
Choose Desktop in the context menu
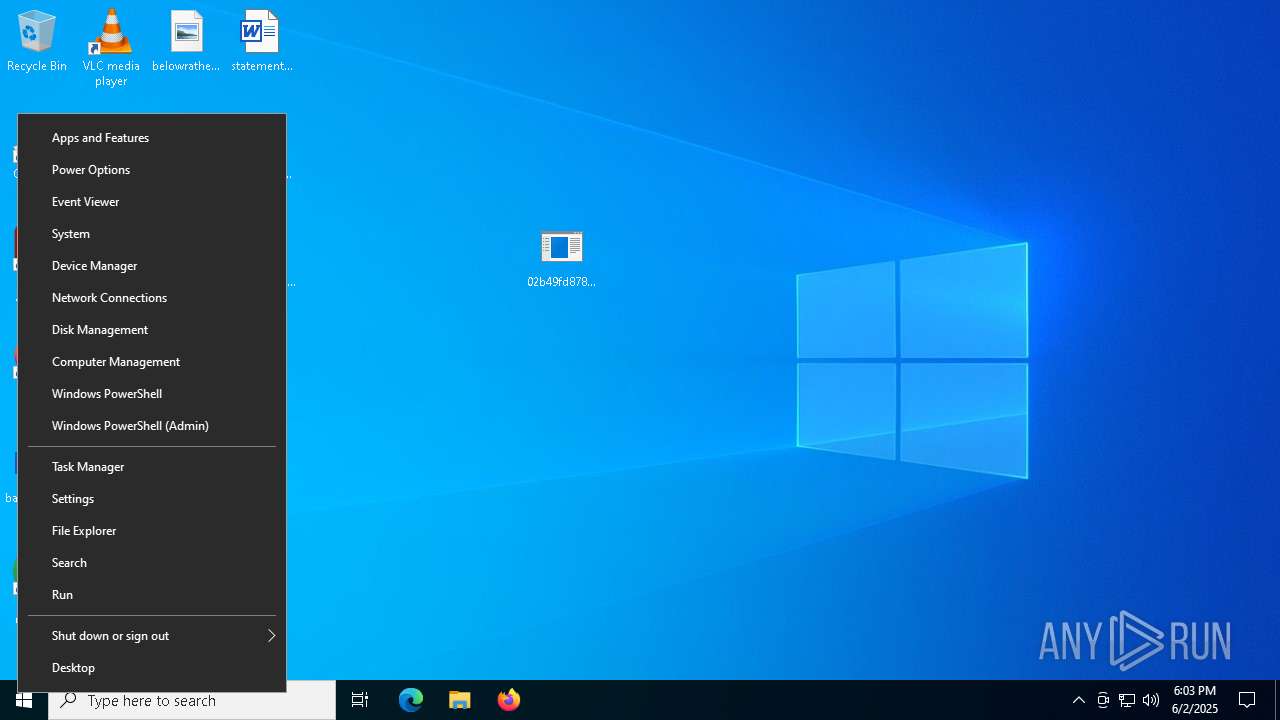[152, 668]
